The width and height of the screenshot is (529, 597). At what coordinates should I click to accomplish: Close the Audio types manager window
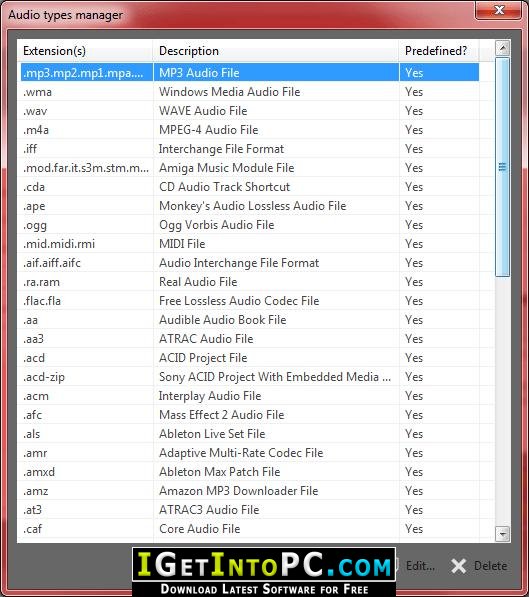(x=499, y=10)
